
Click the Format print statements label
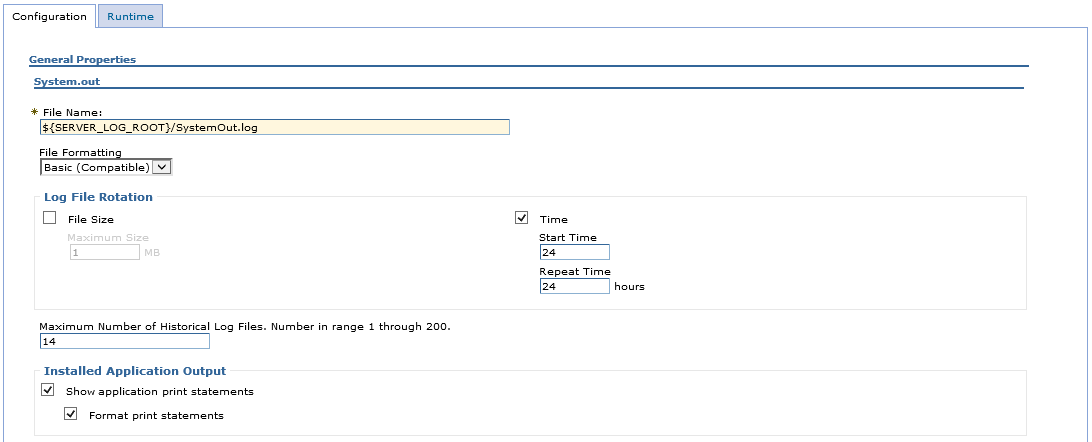point(157,416)
